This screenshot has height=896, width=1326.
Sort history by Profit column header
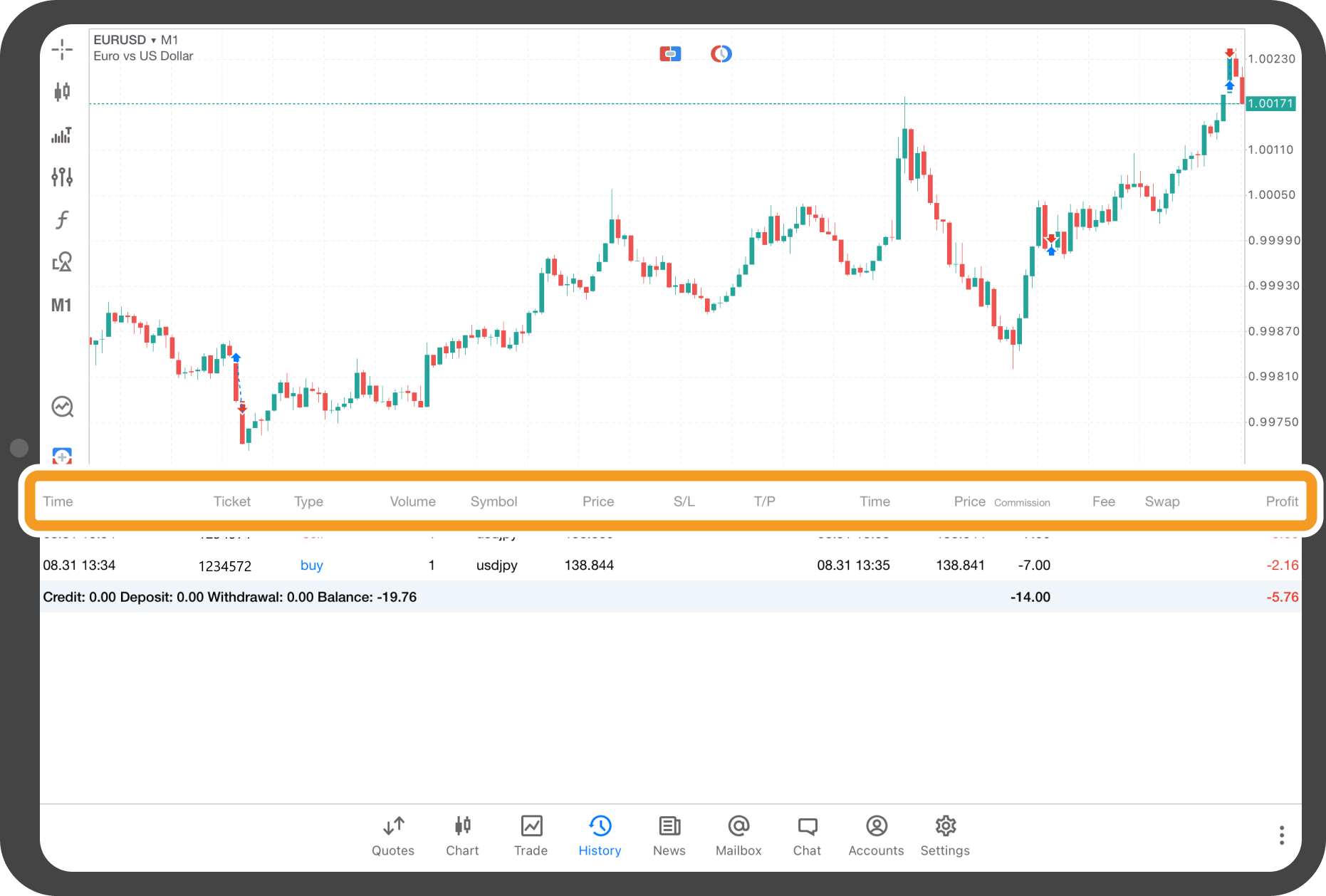click(x=1281, y=501)
